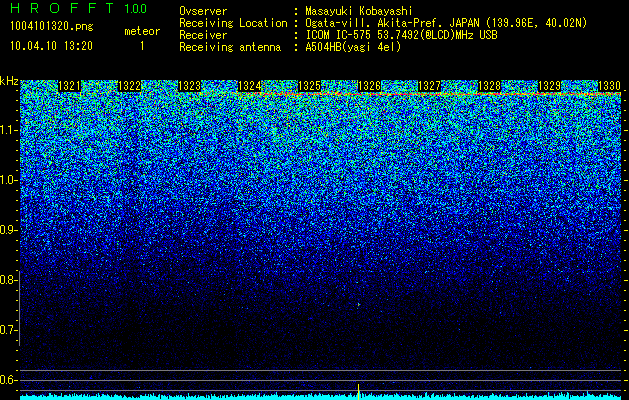This screenshot has height=400, width=629.
Task: Click the 'Receiving Location' label
Action: (x=233, y=23)
